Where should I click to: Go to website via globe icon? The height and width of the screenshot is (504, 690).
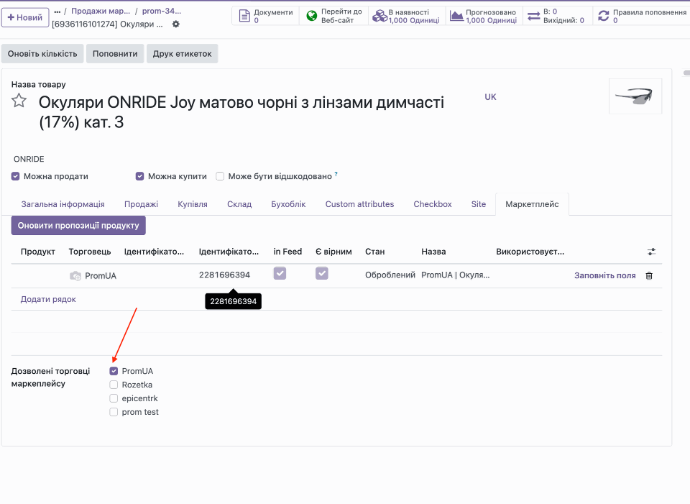click(x=334, y=16)
